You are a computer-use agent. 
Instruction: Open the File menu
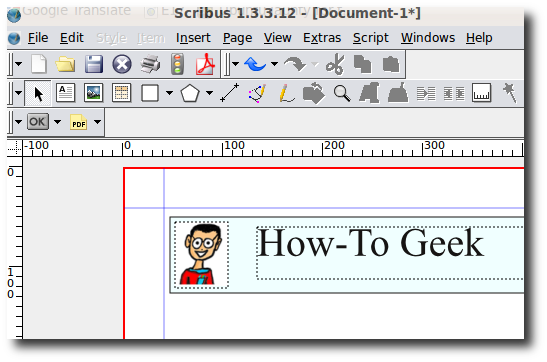pyautogui.click(x=38, y=38)
